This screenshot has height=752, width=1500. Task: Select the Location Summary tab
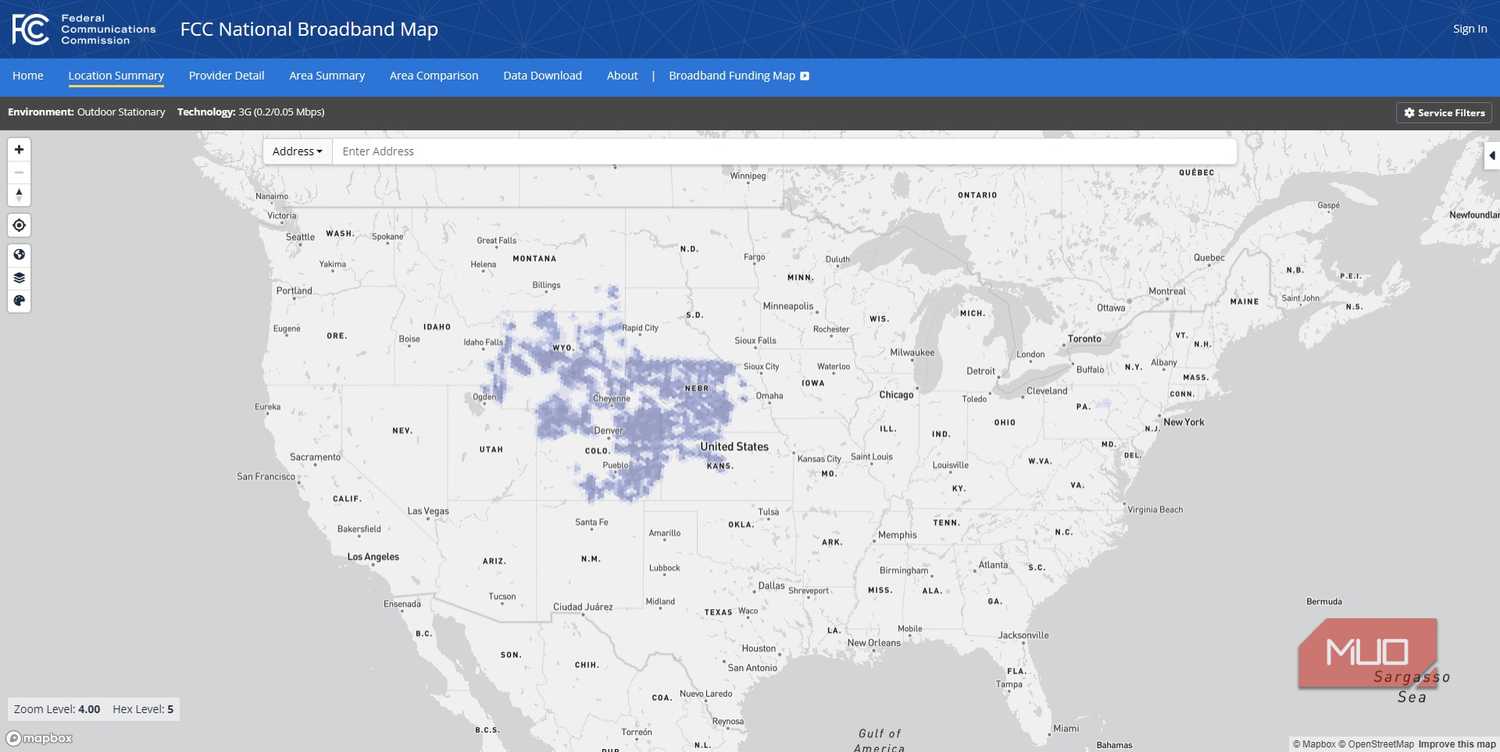point(116,76)
